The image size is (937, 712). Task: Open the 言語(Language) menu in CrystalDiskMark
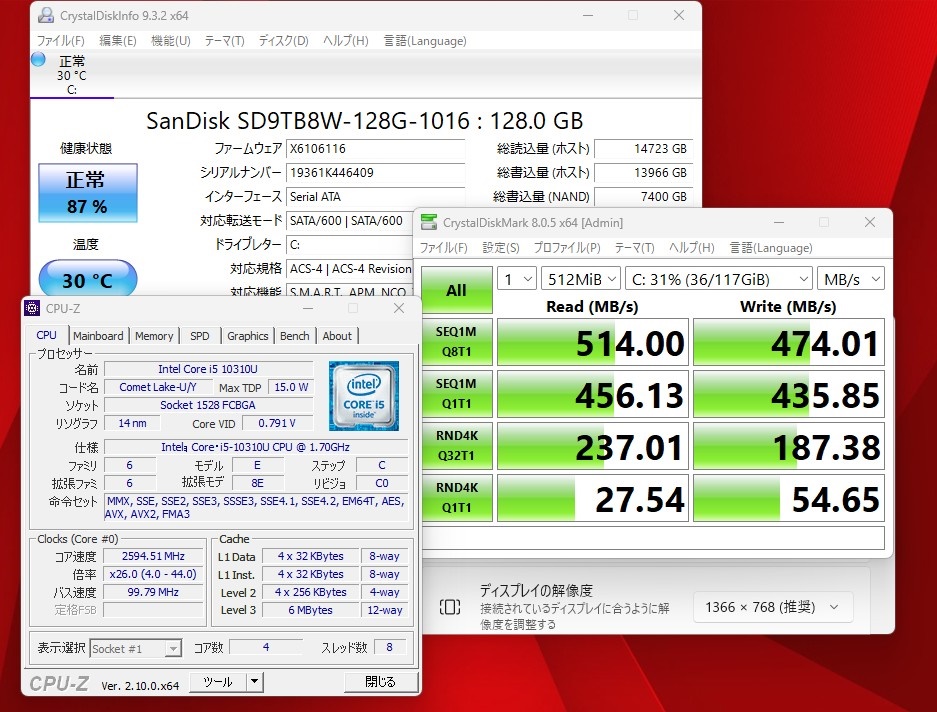tap(771, 247)
